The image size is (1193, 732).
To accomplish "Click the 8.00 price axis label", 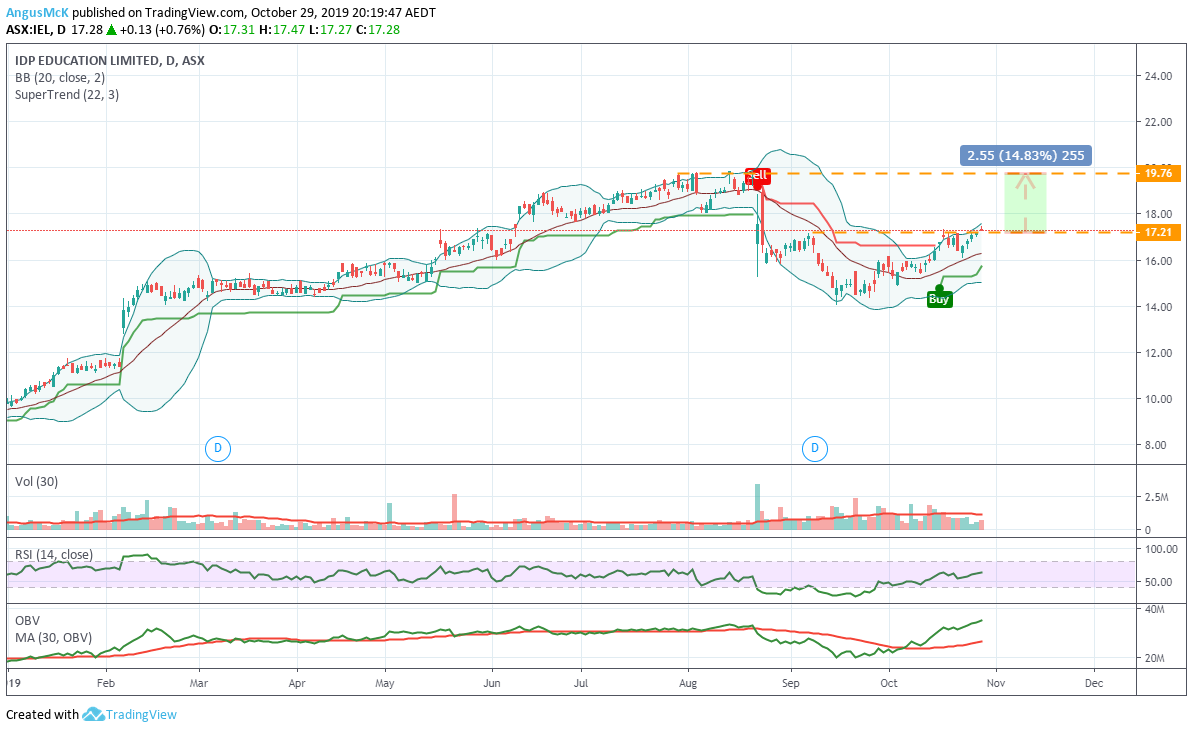I will pyautogui.click(x=1156, y=445).
